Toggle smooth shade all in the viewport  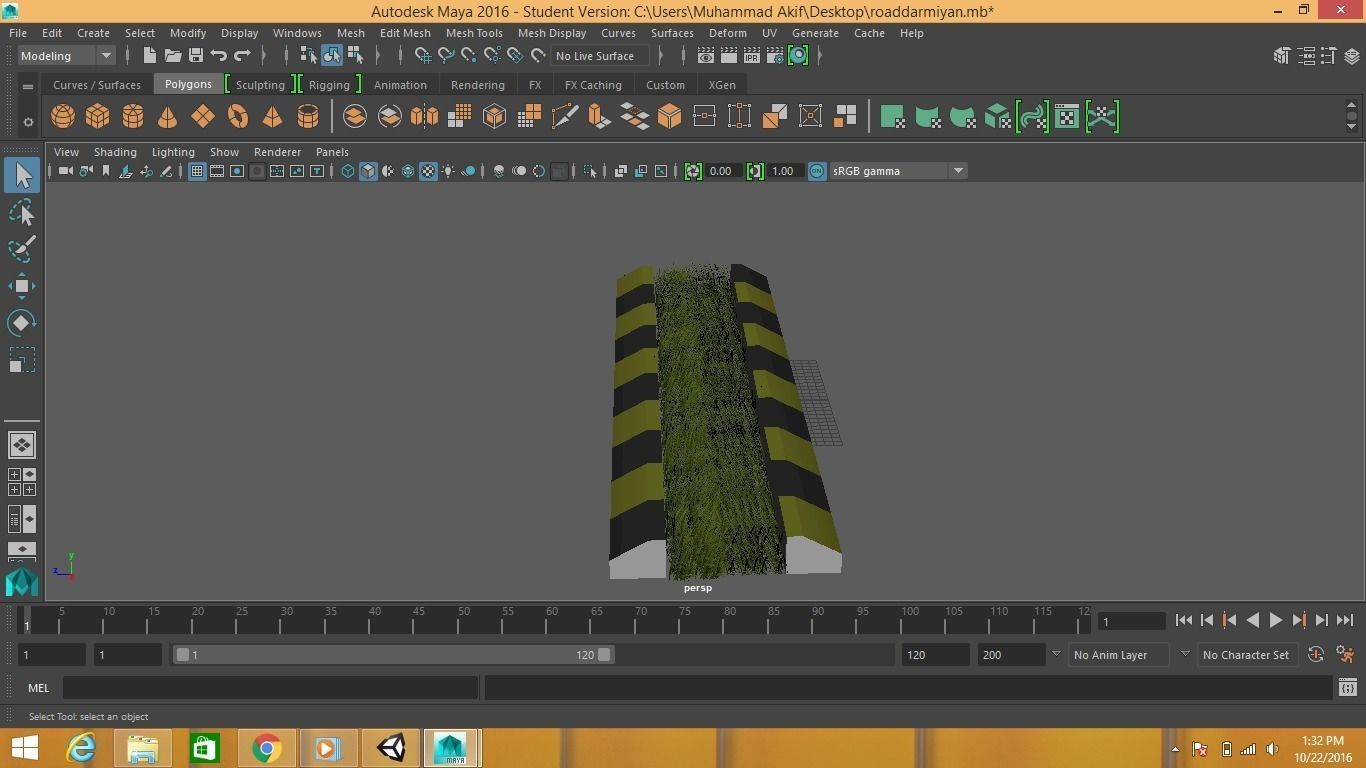click(x=368, y=172)
